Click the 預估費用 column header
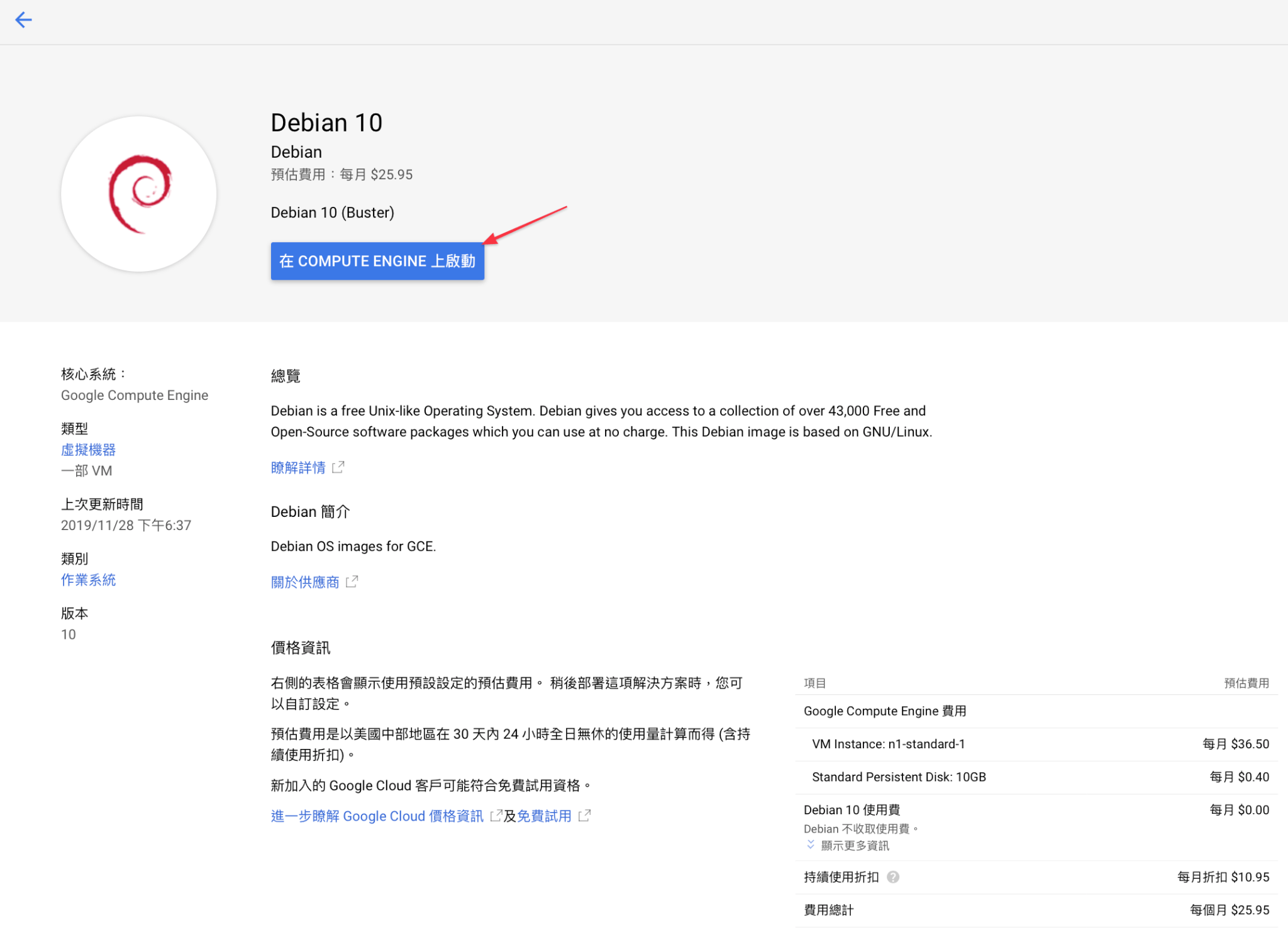The width and height of the screenshot is (1288, 930). click(1246, 683)
